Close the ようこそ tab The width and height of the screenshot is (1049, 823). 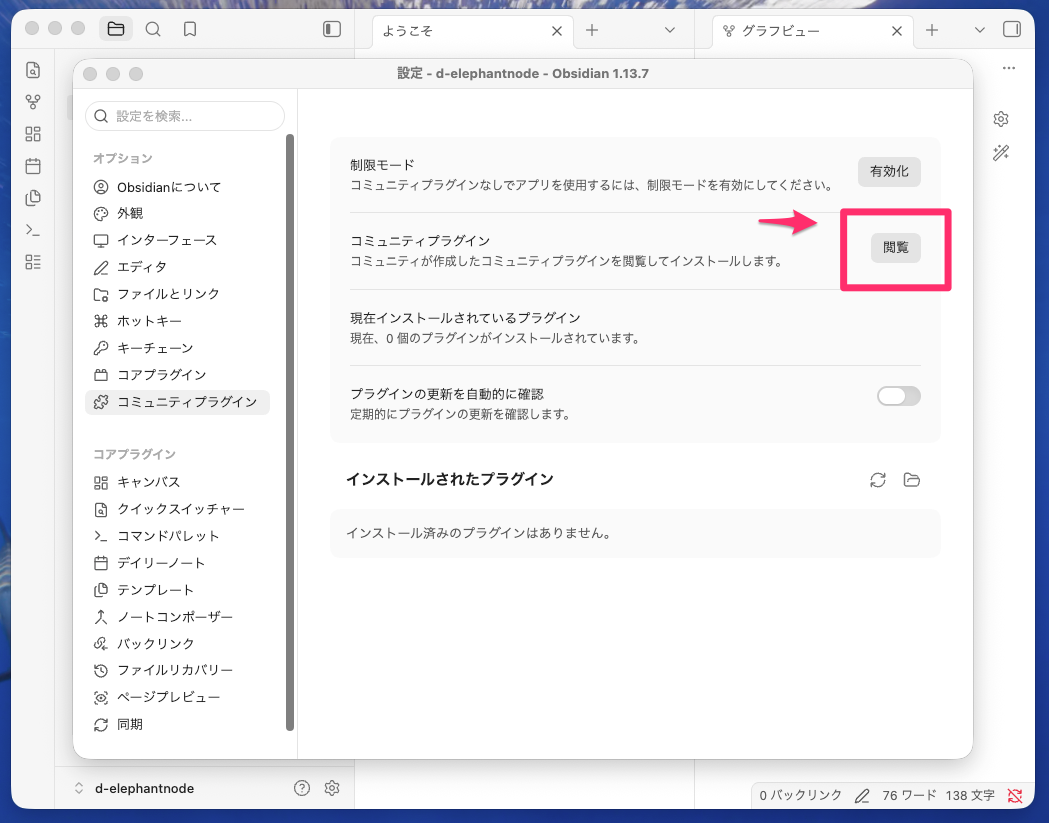point(557,31)
